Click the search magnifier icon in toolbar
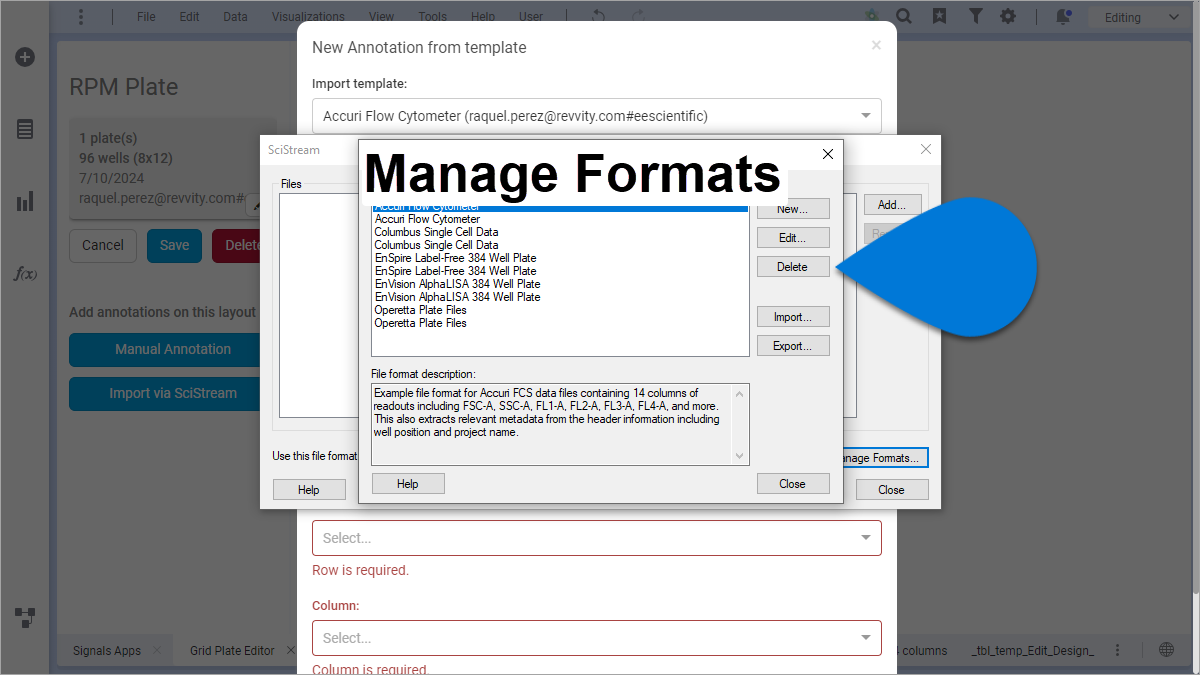The height and width of the screenshot is (675, 1200). coord(904,16)
